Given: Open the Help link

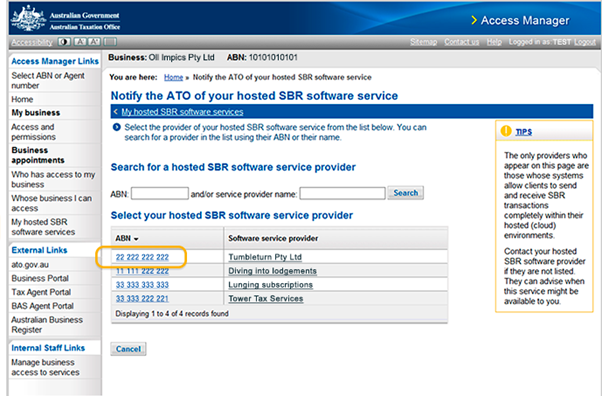Looking at the screenshot, I should pos(494,41).
